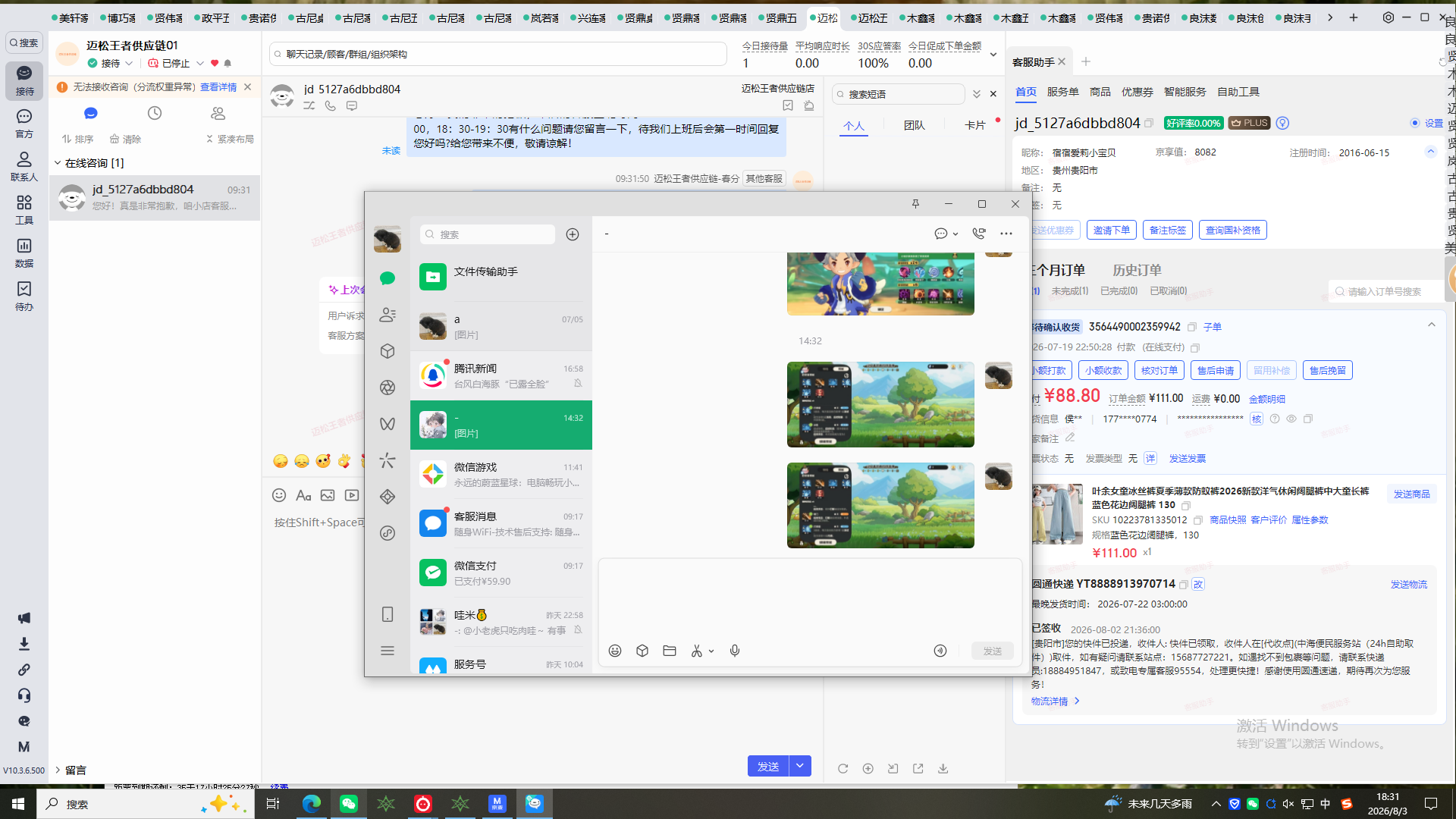Click the refresh icon below quick phrases

[843, 768]
